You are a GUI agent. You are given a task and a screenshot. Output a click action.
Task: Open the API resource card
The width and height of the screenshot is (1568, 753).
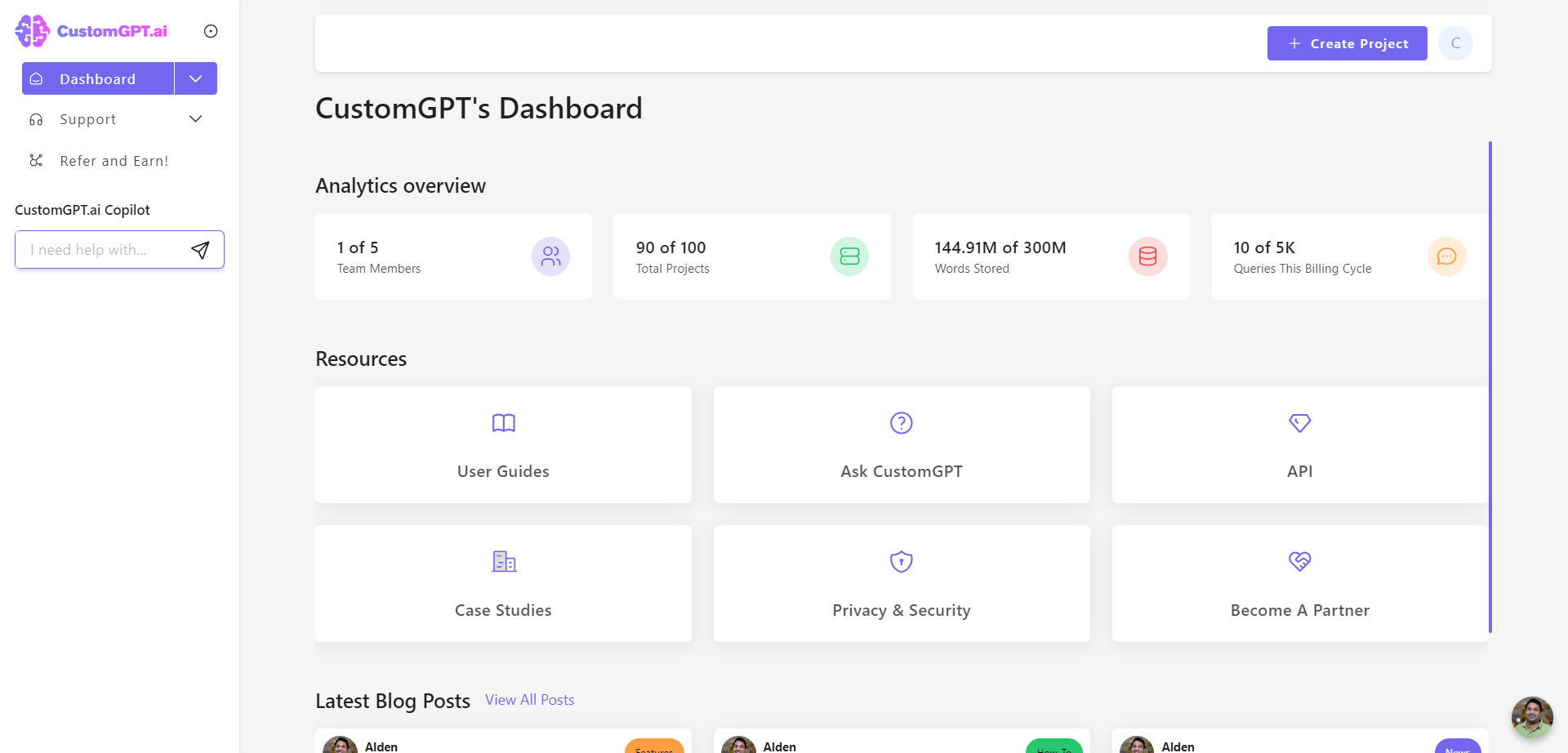[x=1300, y=444]
